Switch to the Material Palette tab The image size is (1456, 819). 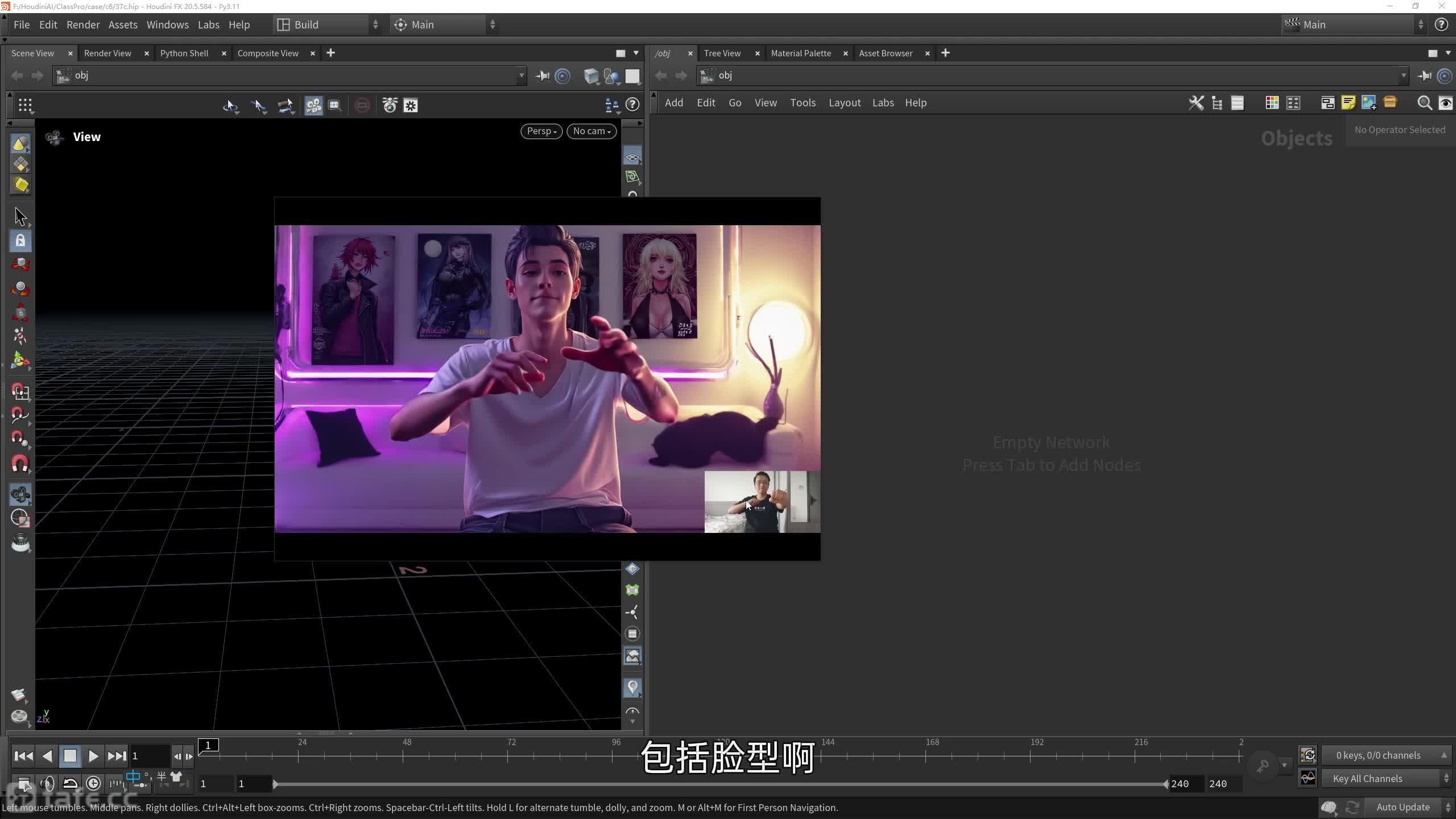801,53
